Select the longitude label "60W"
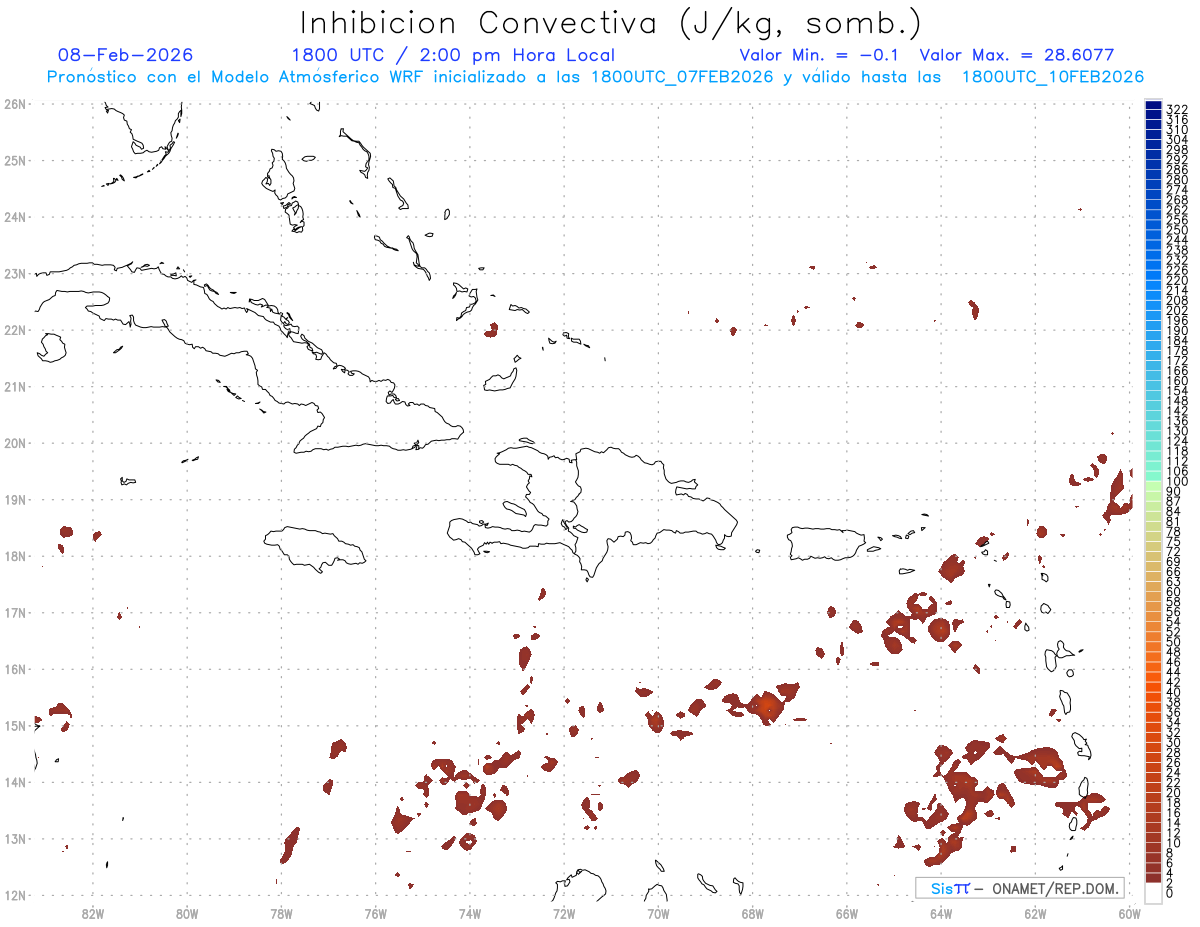This screenshot has width=1200, height=927. click(1129, 912)
